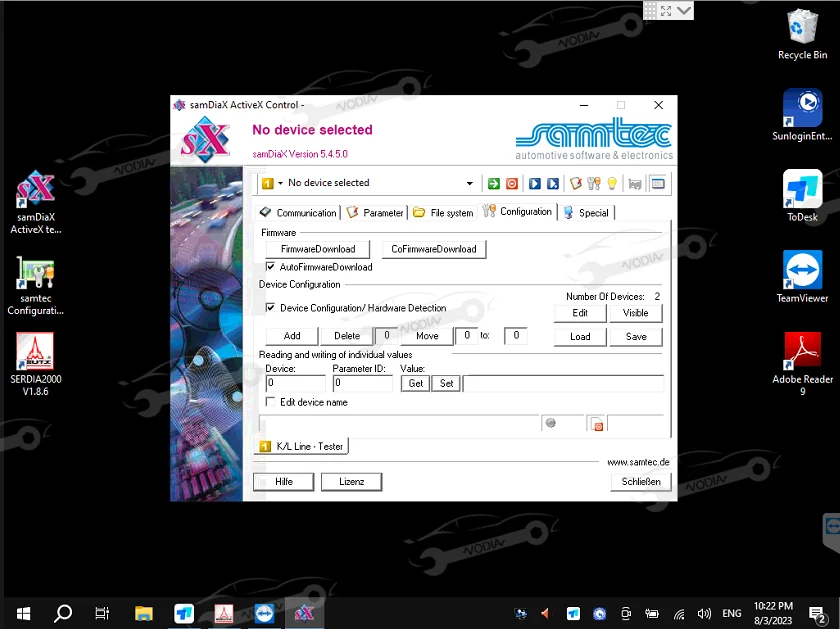Click the number field next to Delete
Screen dimensions: 840x629
tap(386, 335)
